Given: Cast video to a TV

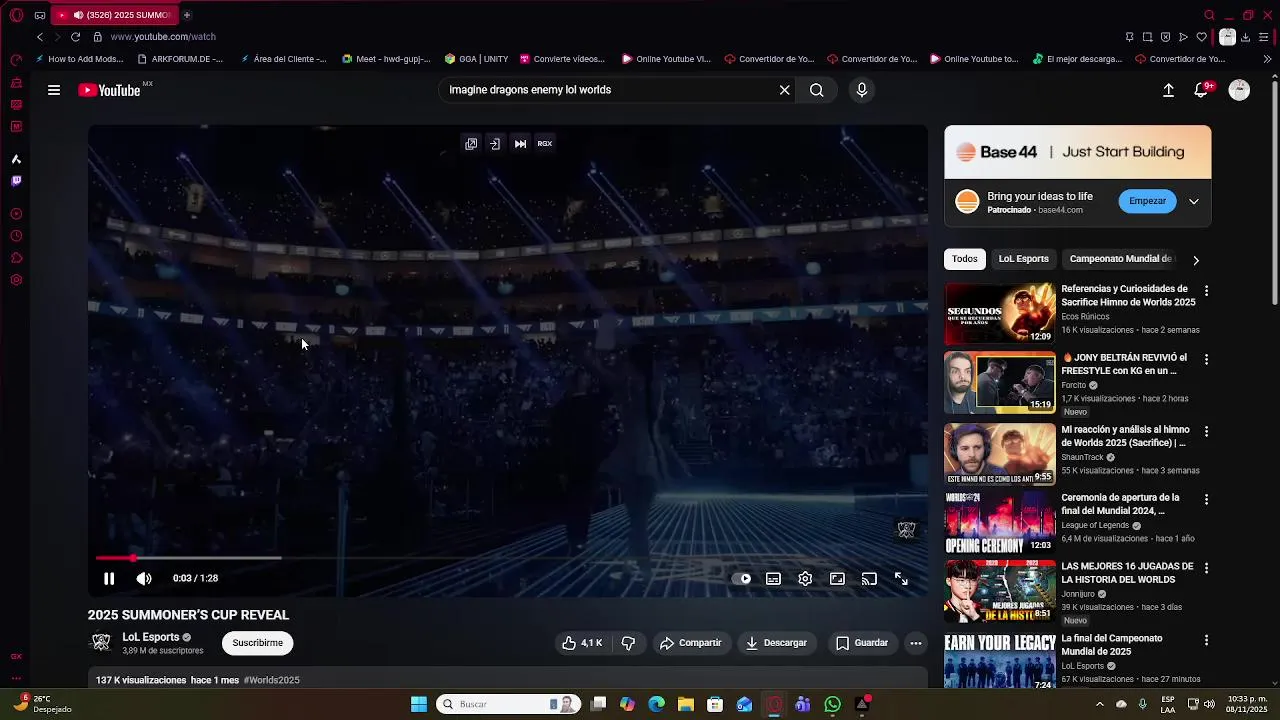Looking at the screenshot, I should pos(869,578).
